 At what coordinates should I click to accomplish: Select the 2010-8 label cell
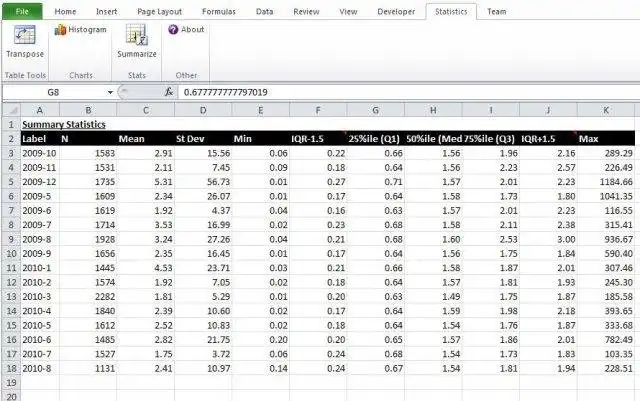[40, 368]
